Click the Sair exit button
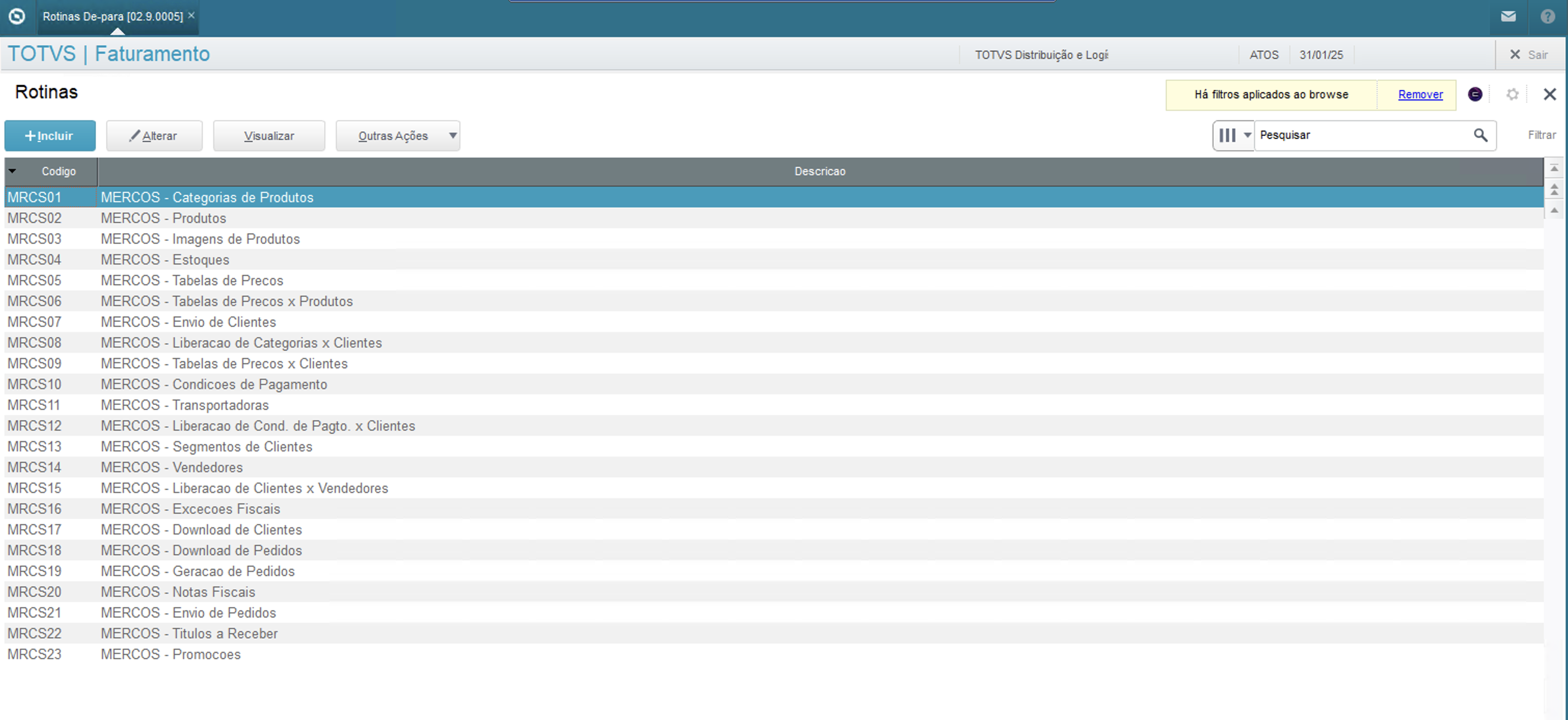The width and height of the screenshot is (1568, 720). pyautogui.click(x=1529, y=55)
